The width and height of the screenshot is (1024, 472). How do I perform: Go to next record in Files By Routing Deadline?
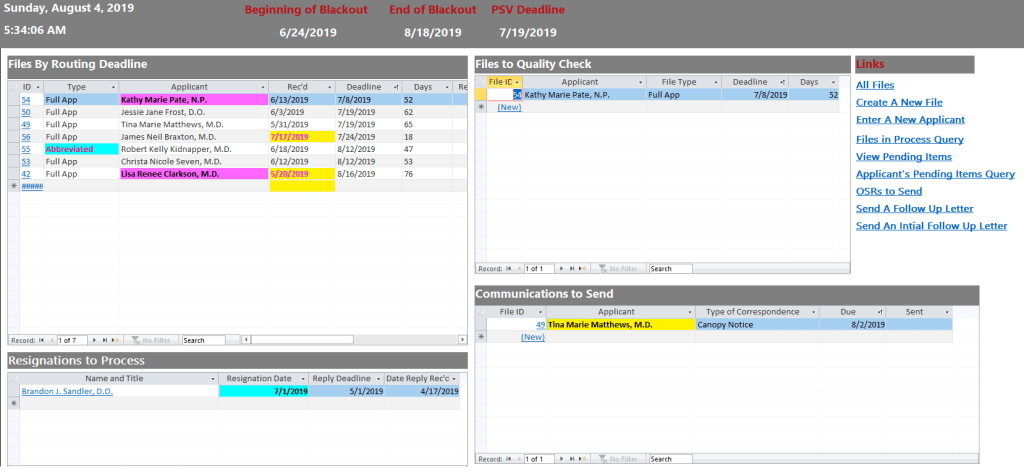[x=95, y=341]
